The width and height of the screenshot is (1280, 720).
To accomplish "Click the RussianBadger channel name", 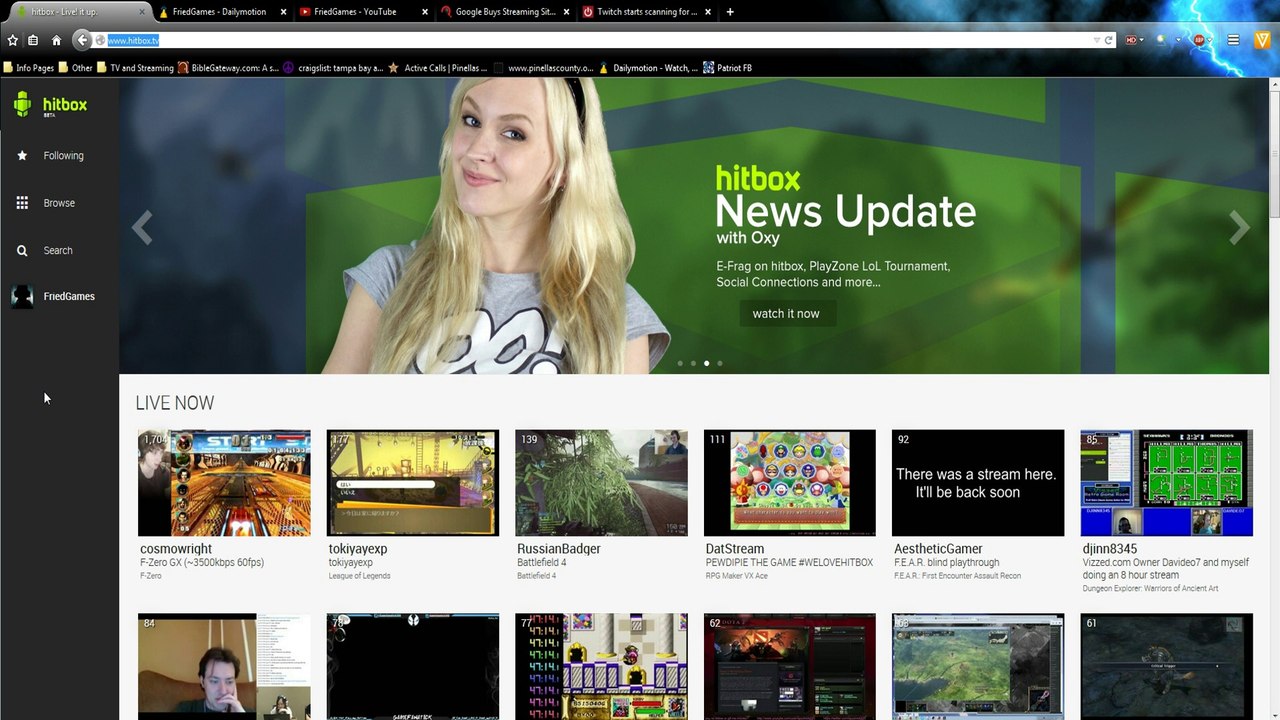I will pyautogui.click(x=559, y=549).
